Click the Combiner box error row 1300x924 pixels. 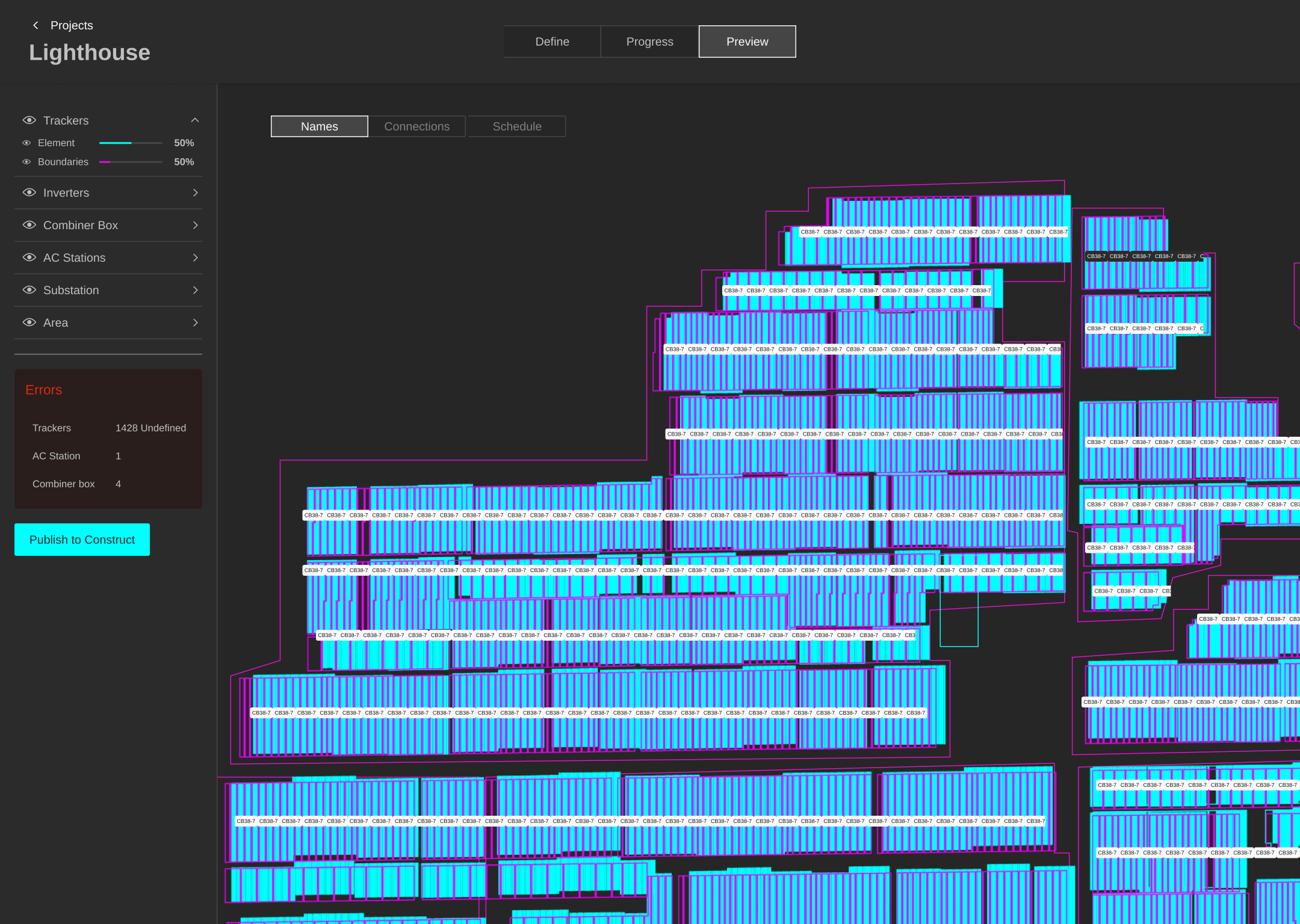click(76, 484)
